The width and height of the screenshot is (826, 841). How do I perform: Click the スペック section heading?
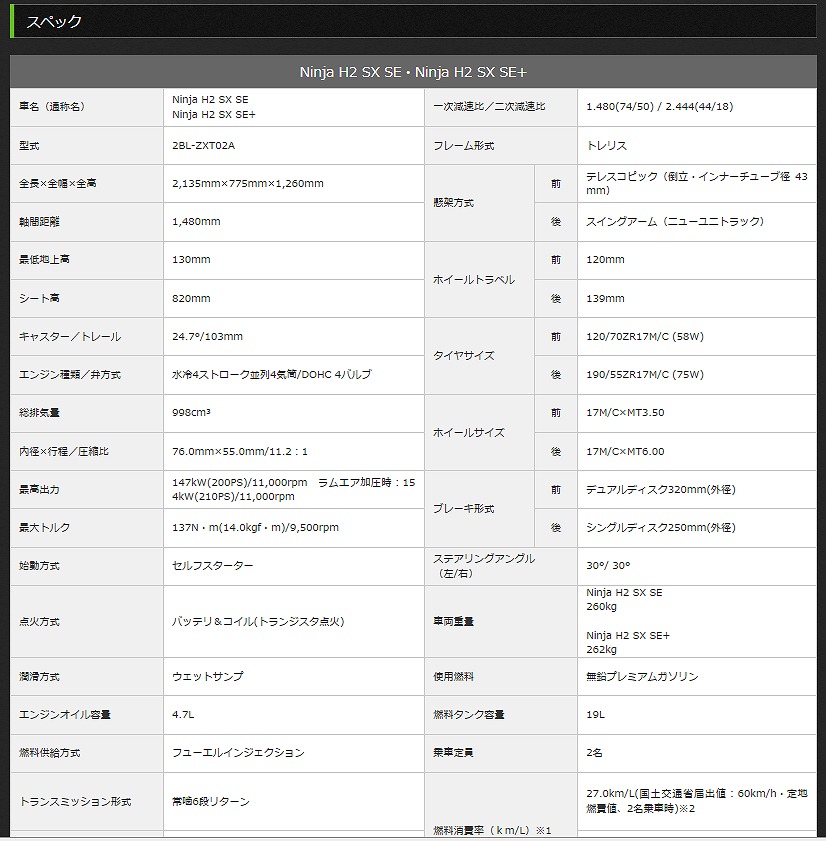click(x=54, y=21)
